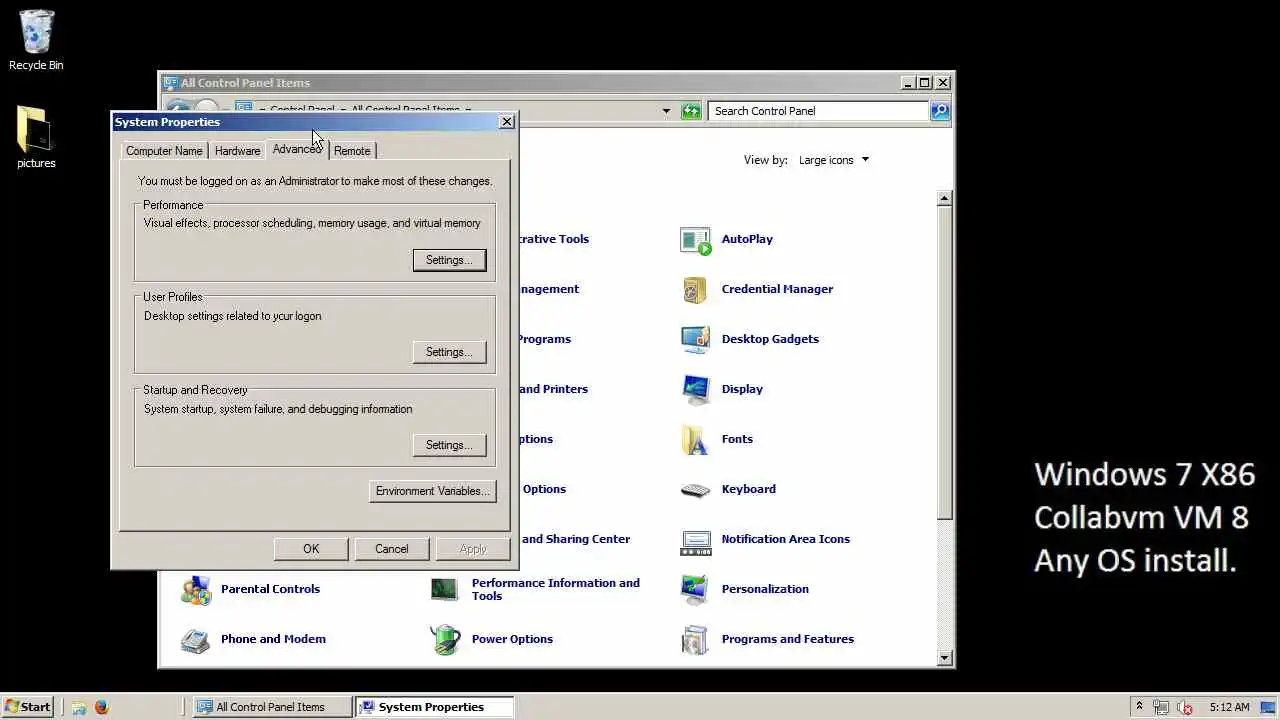Click Cancel in System Properties
The image size is (1280, 720).
click(x=392, y=549)
